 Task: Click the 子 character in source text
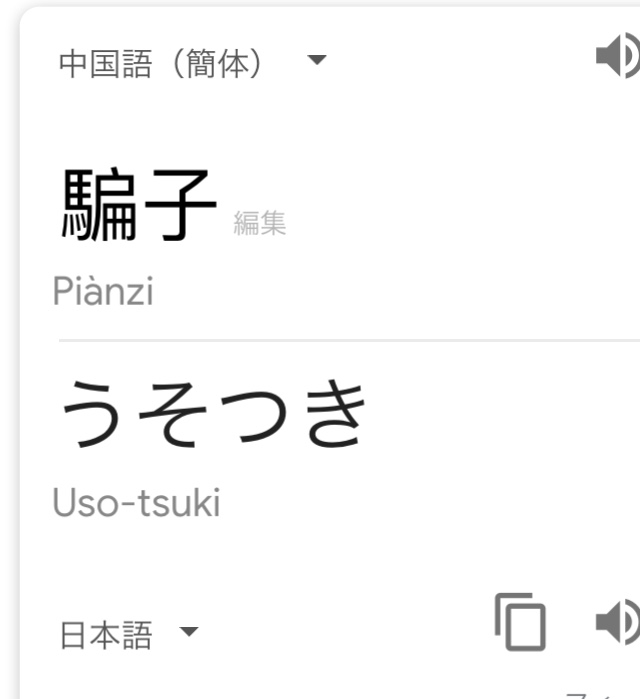tap(181, 205)
